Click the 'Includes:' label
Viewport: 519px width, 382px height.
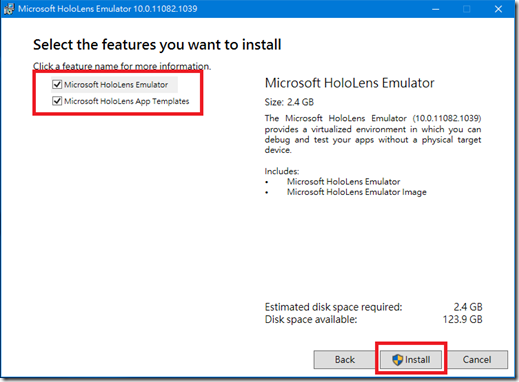282,171
